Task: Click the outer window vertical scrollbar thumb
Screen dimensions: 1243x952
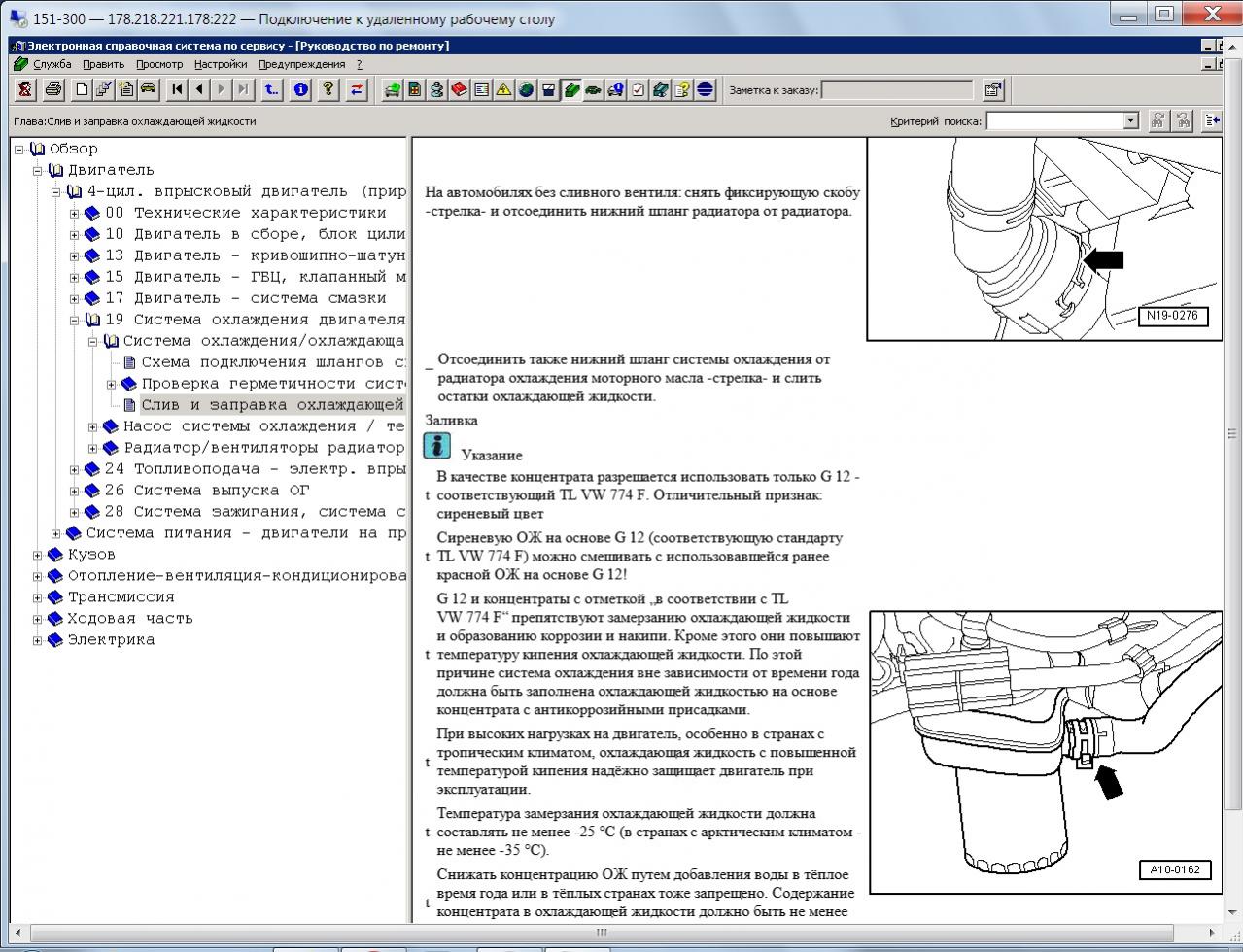Action: (1234, 433)
